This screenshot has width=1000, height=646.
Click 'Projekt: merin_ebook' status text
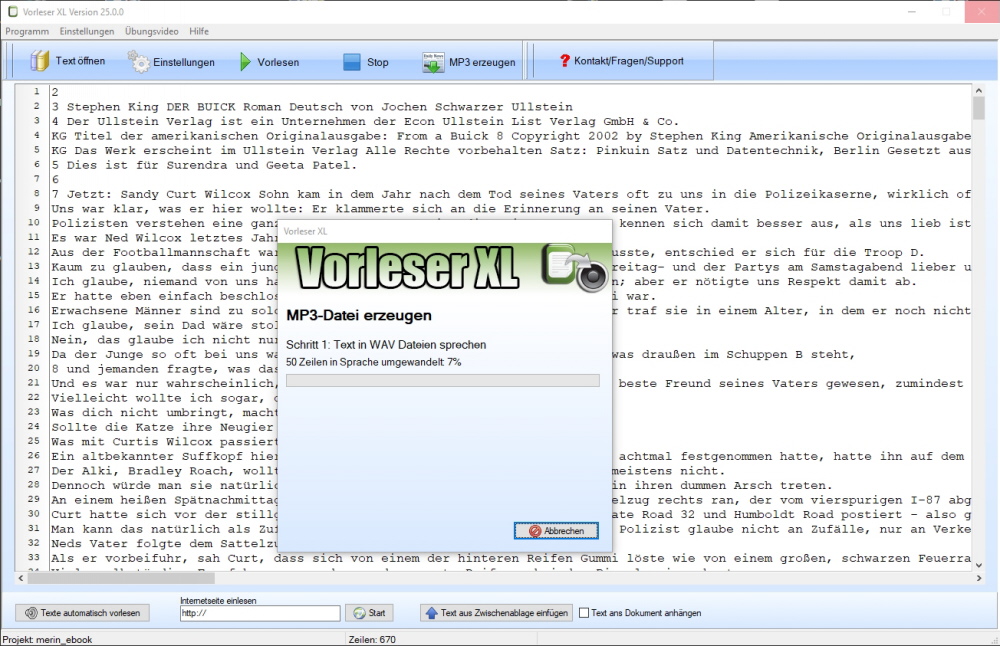point(47,639)
